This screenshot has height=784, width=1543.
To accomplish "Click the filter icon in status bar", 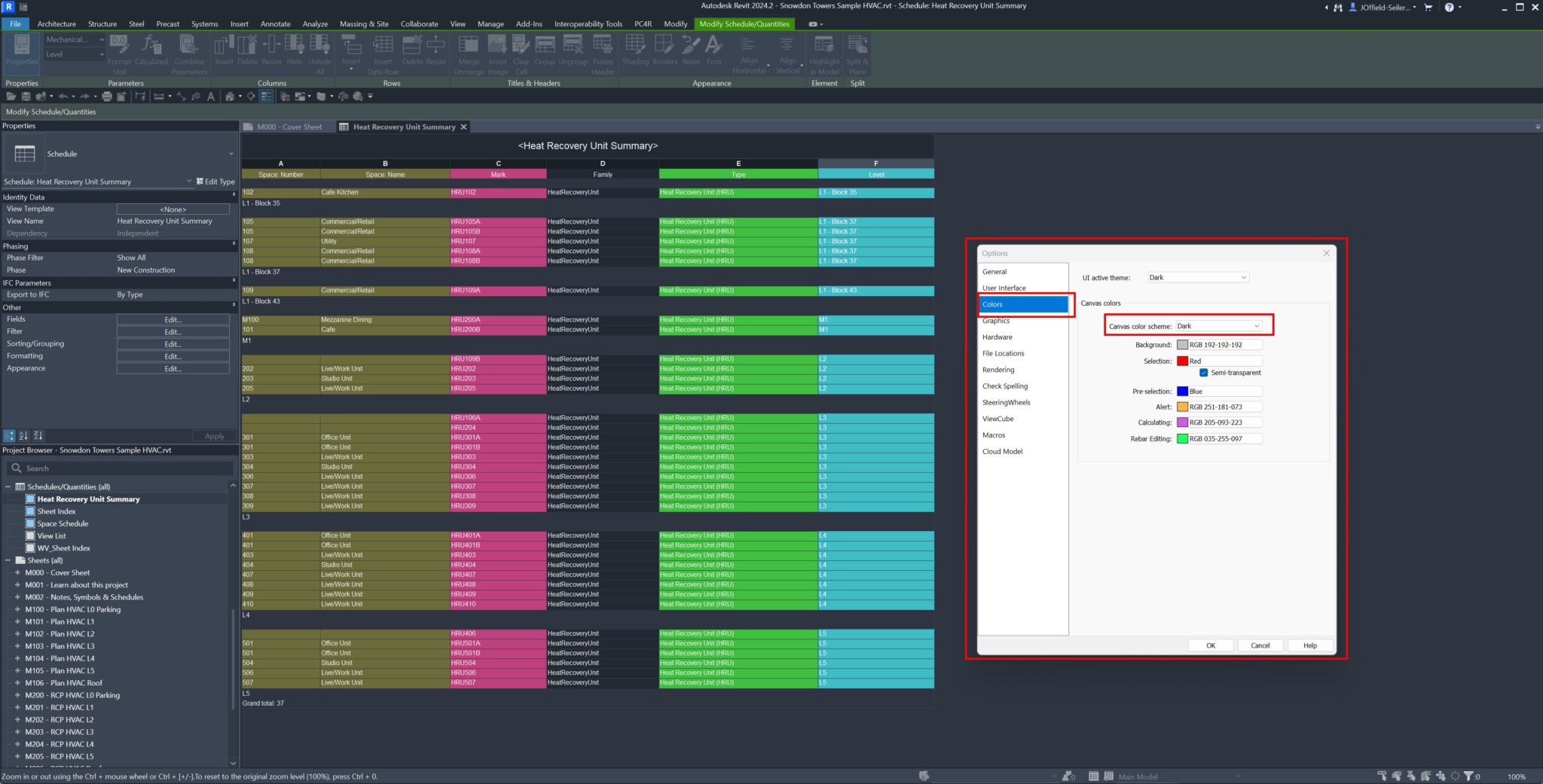I will (x=1469, y=776).
